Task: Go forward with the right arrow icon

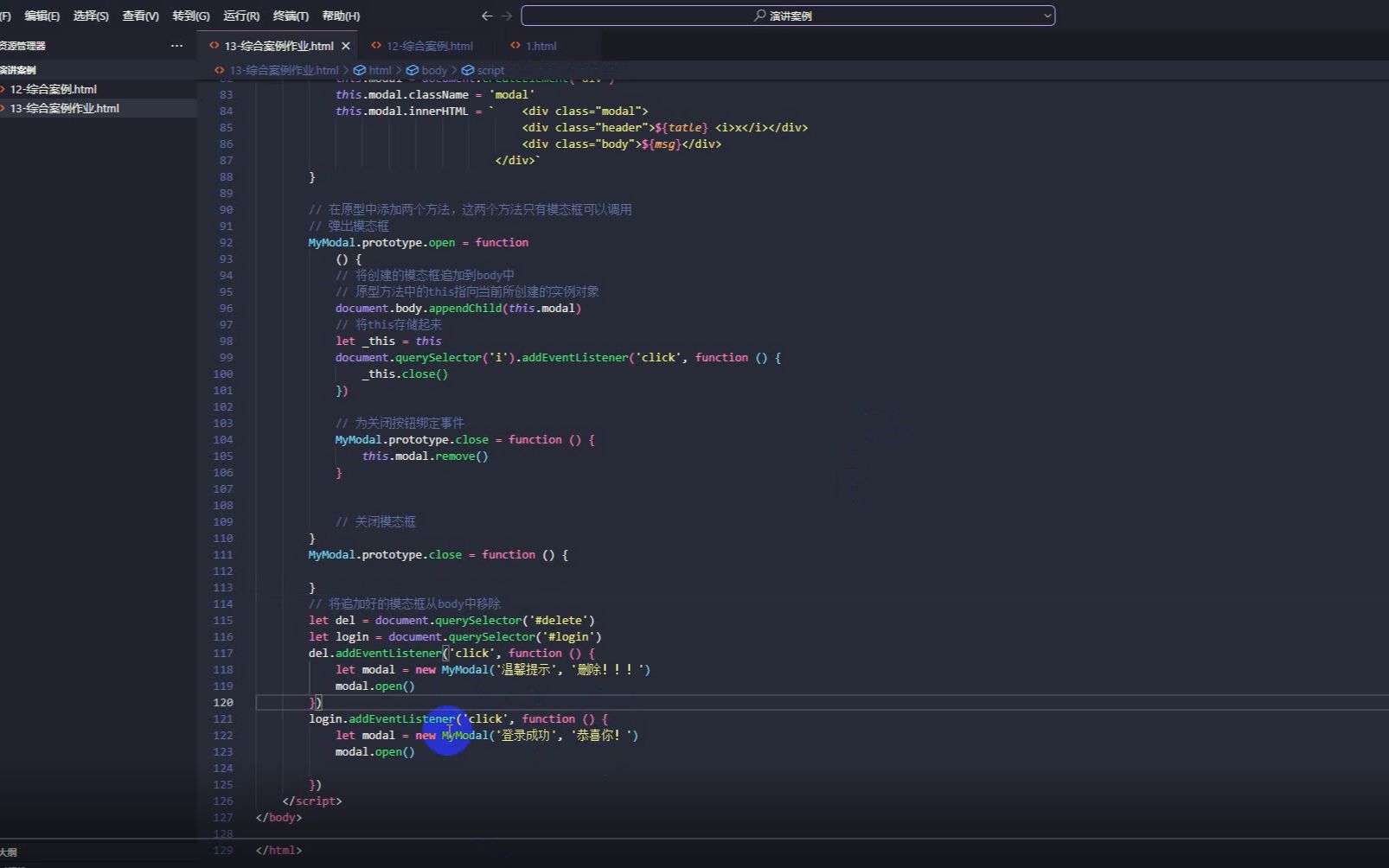Action: tap(507, 16)
